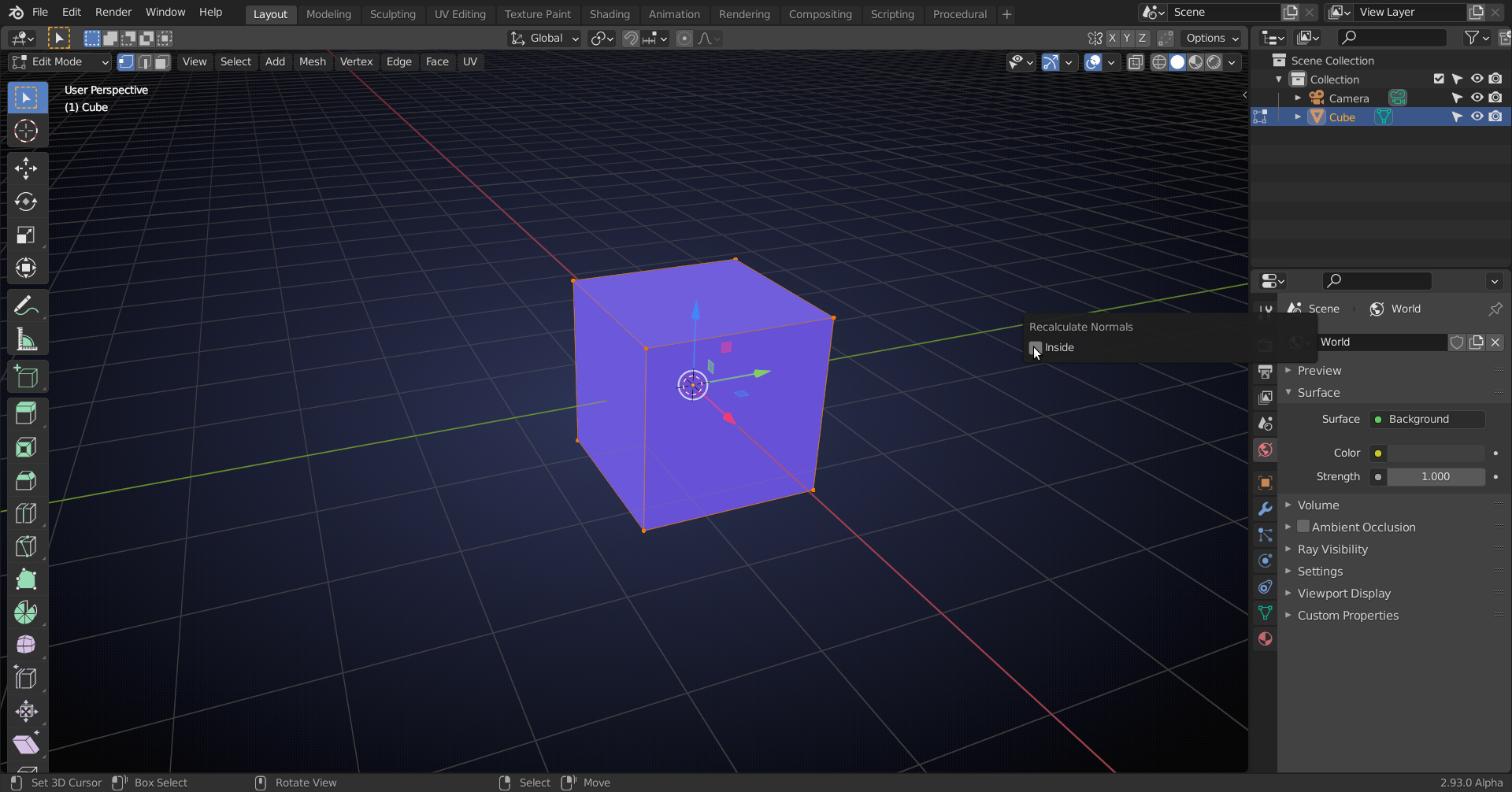Switch to Material Properties tab
The width and height of the screenshot is (1512, 792).
click(1266, 638)
